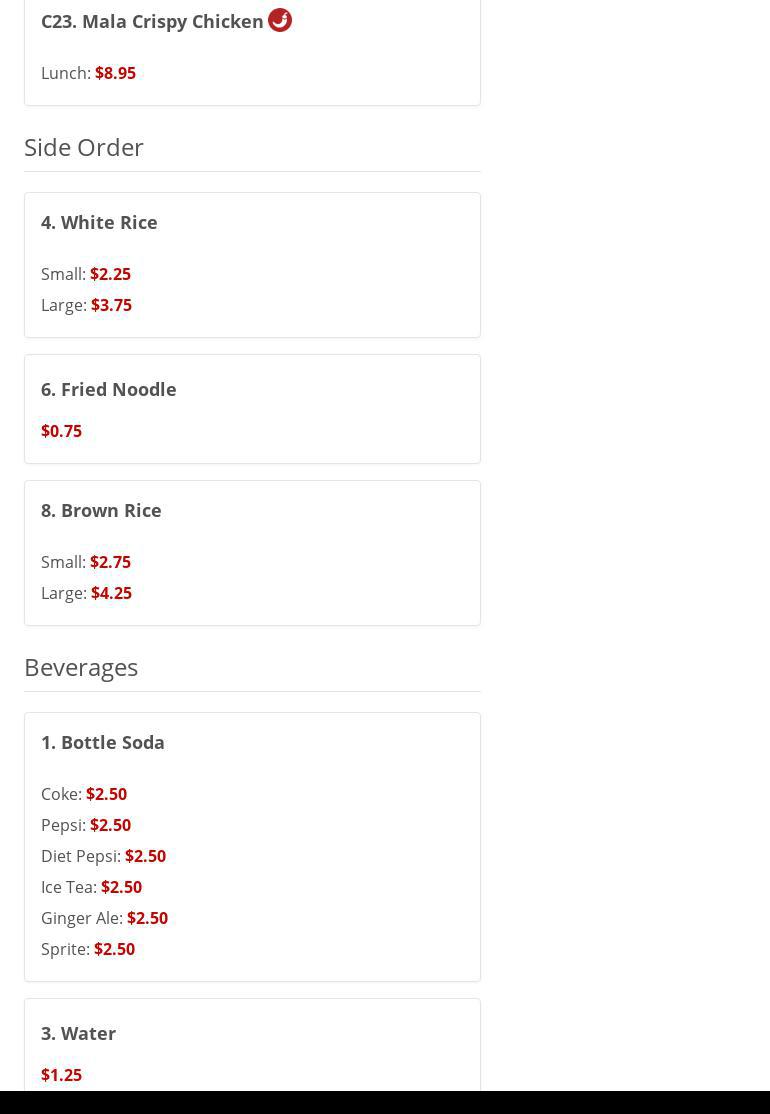The height and width of the screenshot is (1114, 770).
Task: Choose the Large White Rice $3.75 price
Action: point(111,305)
